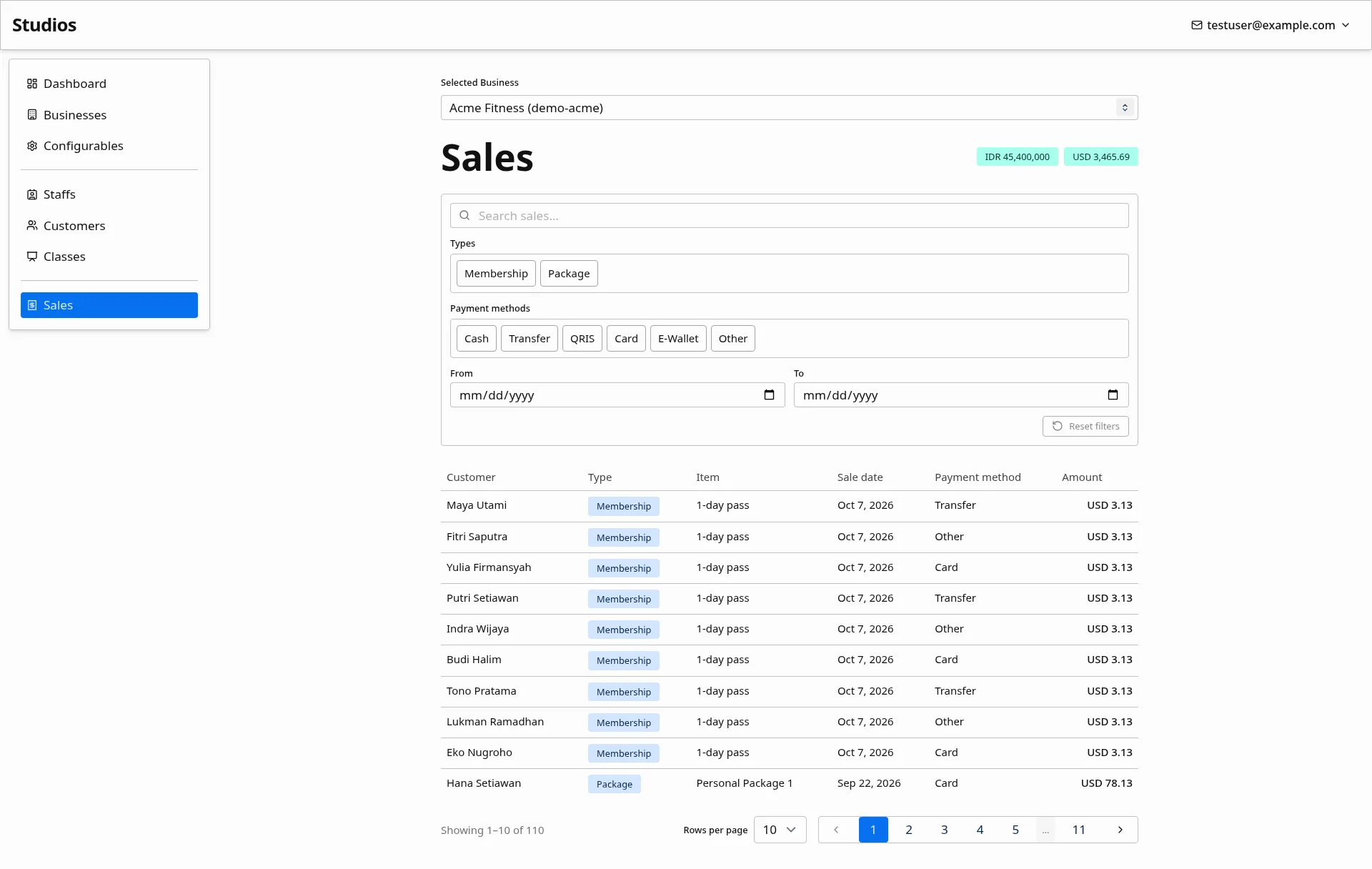Open the rows per page dropdown
This screenshot has width=1372, height=869.
tap(780, 830)
